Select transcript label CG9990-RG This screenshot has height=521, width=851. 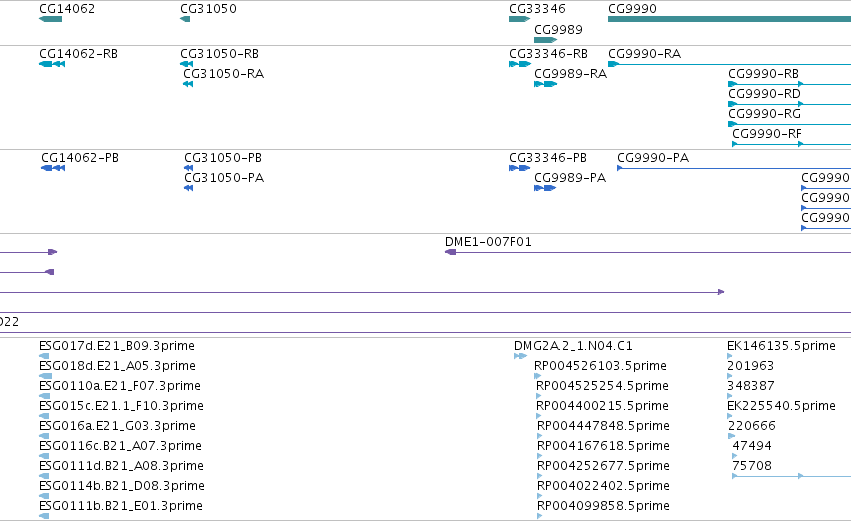click(x=764, y=114)
